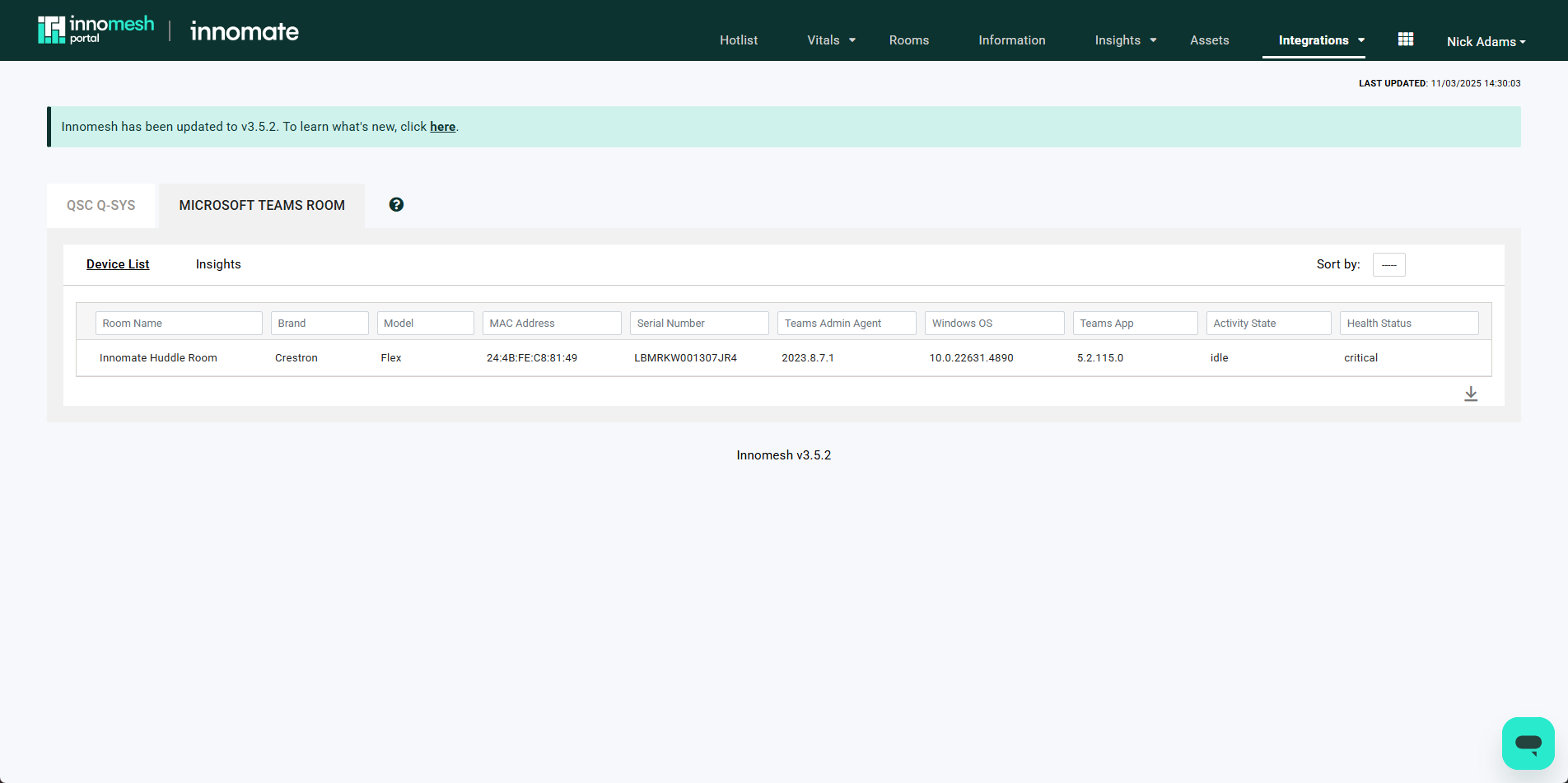Click the Crestron brand cell
Screen dimensions: 1568x783
(296, 358)
